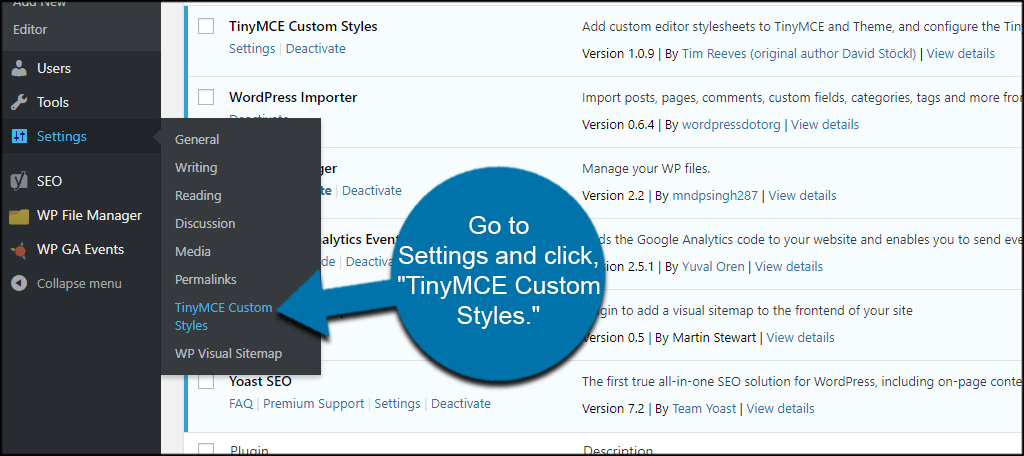View details for Yoast SEO version 7.2
This screenshot has height=456, width=1024.
tap(780, 408)
